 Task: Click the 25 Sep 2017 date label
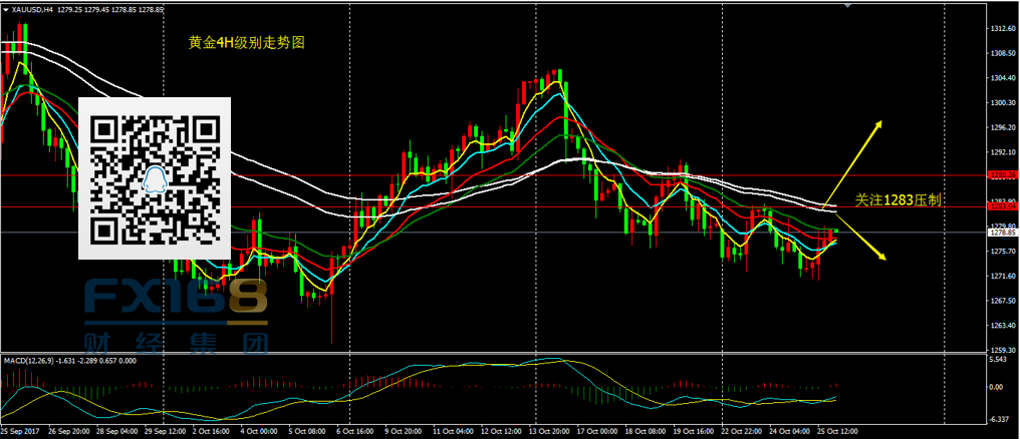tap(22, 432)
